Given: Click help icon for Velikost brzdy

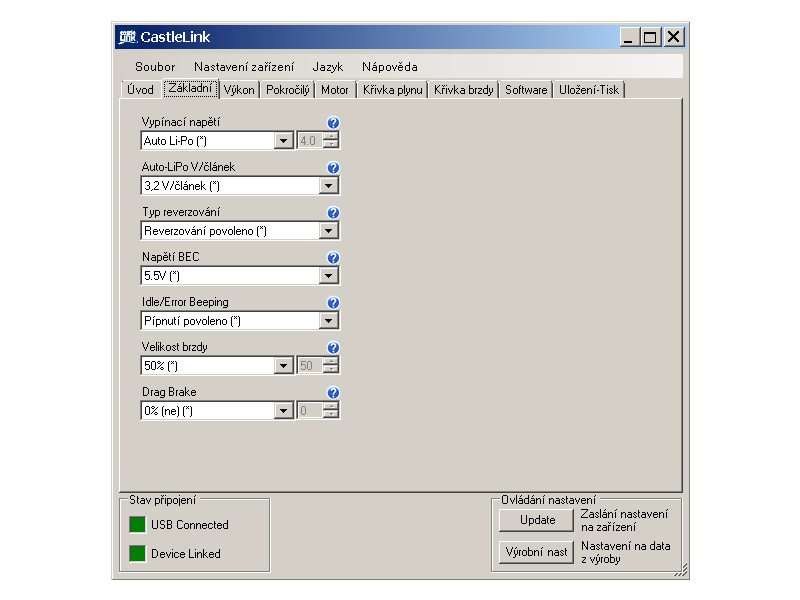Looking at the screenshot, I should [x=333, y=348].
